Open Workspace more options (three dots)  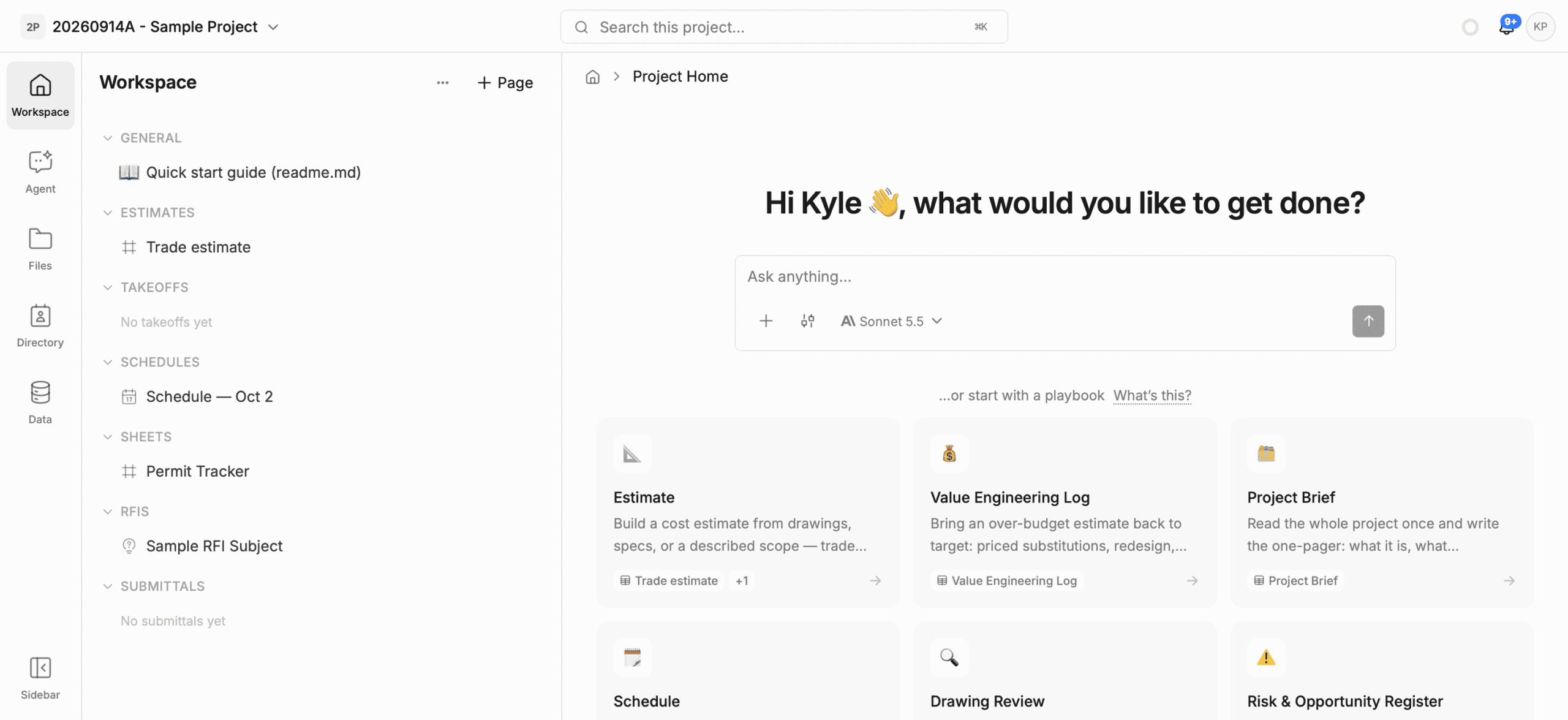pyautogui.click(x=442, y=83)
